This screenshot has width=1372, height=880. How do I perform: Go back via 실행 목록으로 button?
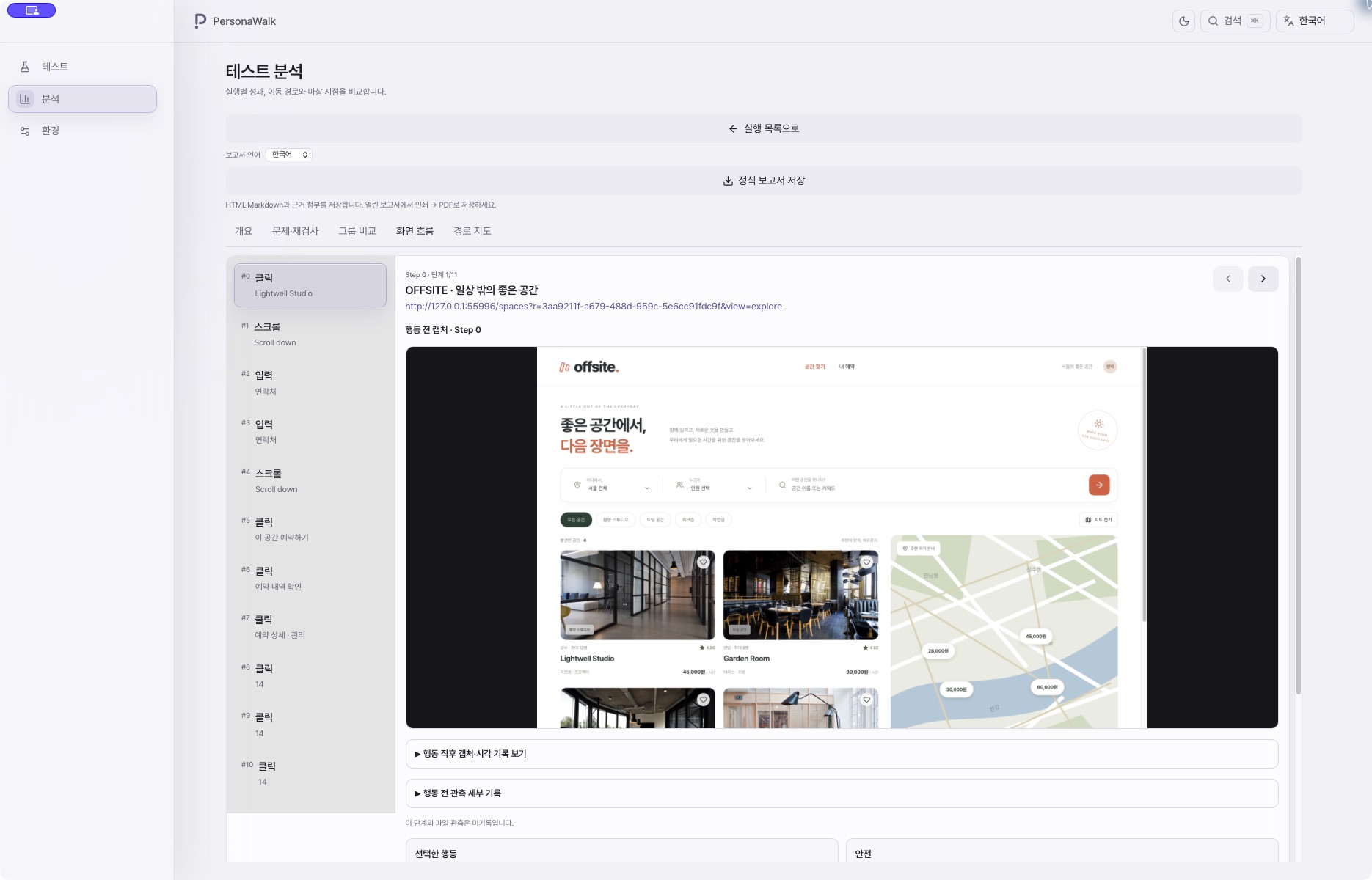point(763,128)
